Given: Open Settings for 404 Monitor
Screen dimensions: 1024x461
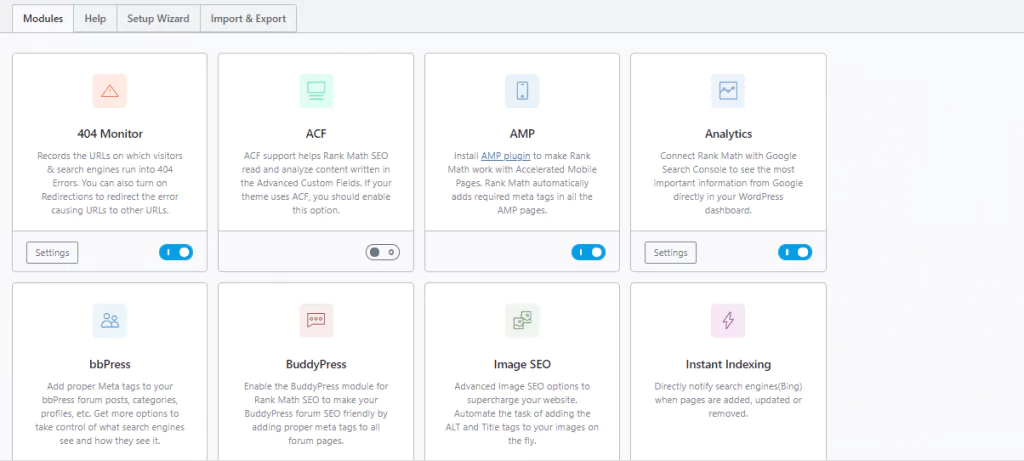Looking at the screenshot, I should tap(52, 253).
